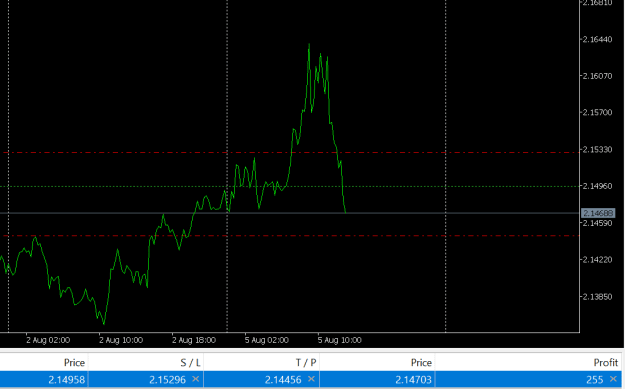Click the 2.16070 price scale label

(x=597, y=76)
